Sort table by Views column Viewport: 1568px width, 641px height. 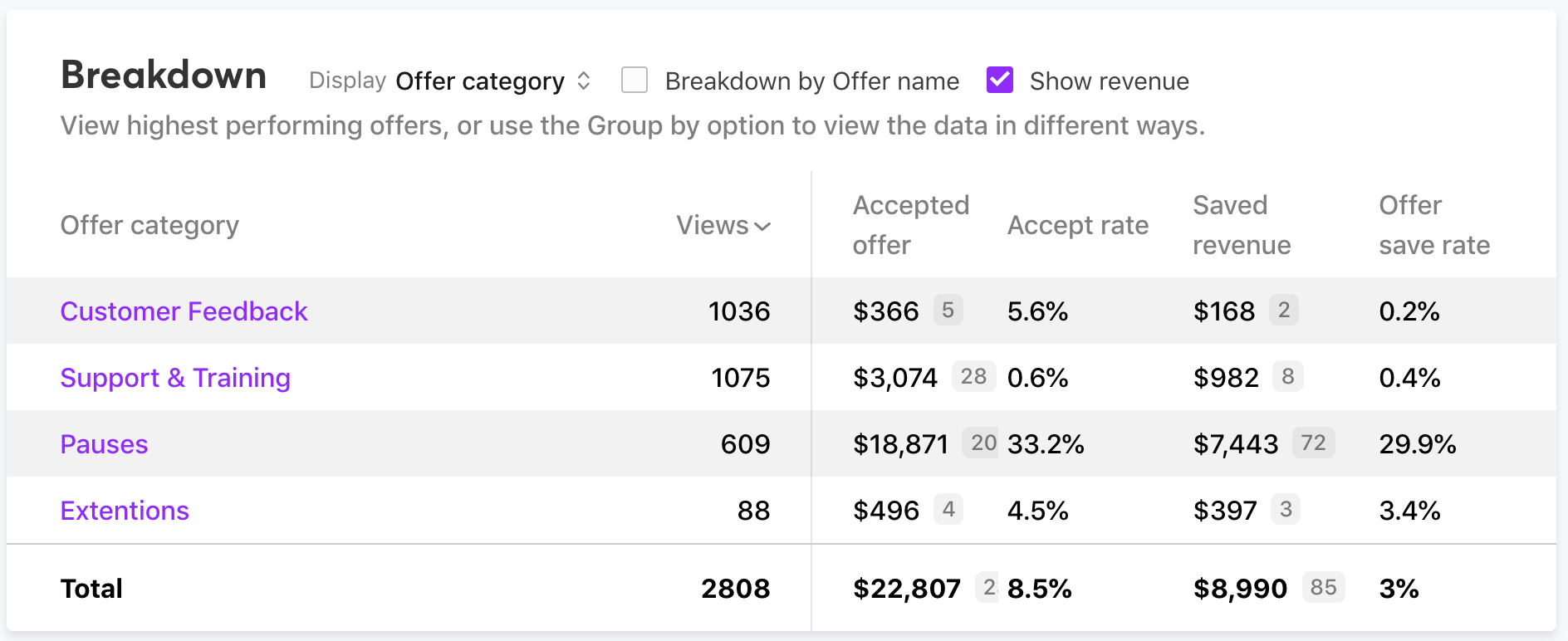(x=723, y=225)
